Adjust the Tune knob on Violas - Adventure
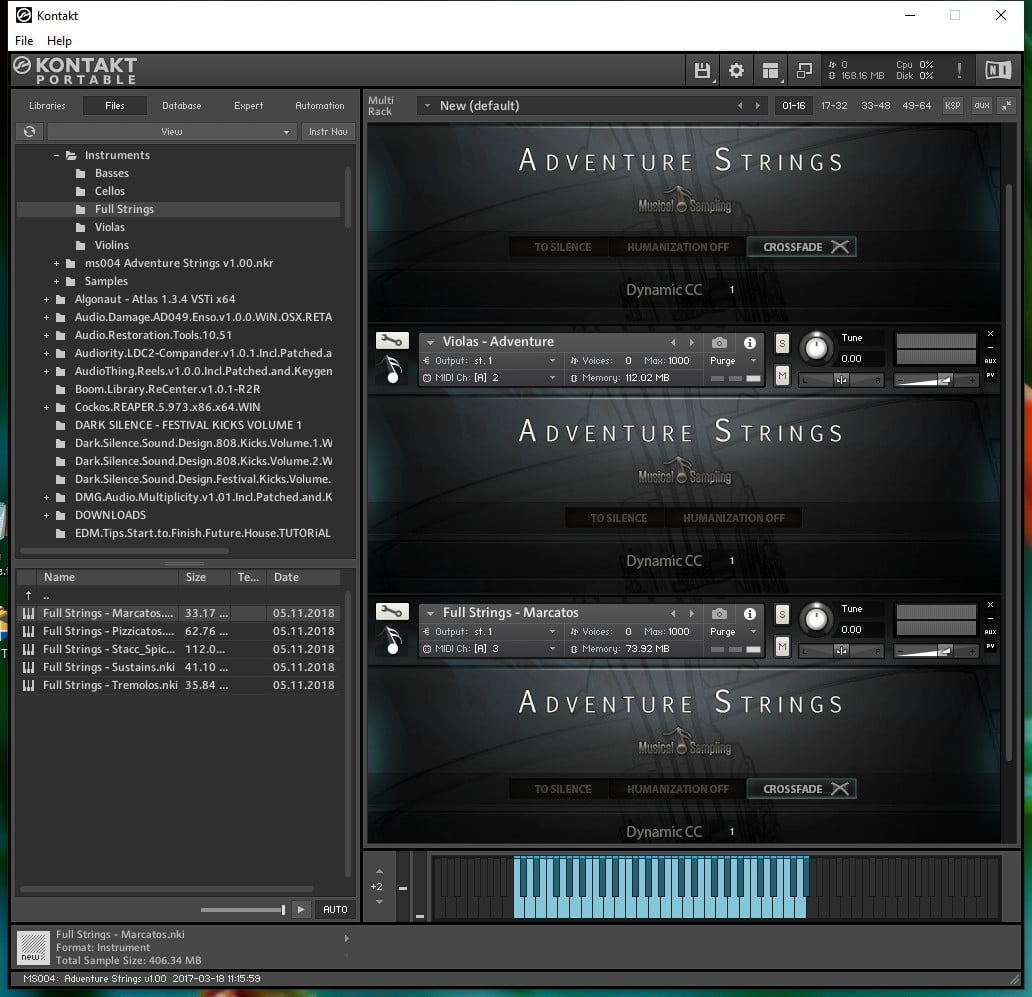 pyautogui.click(x=816, y=347)
